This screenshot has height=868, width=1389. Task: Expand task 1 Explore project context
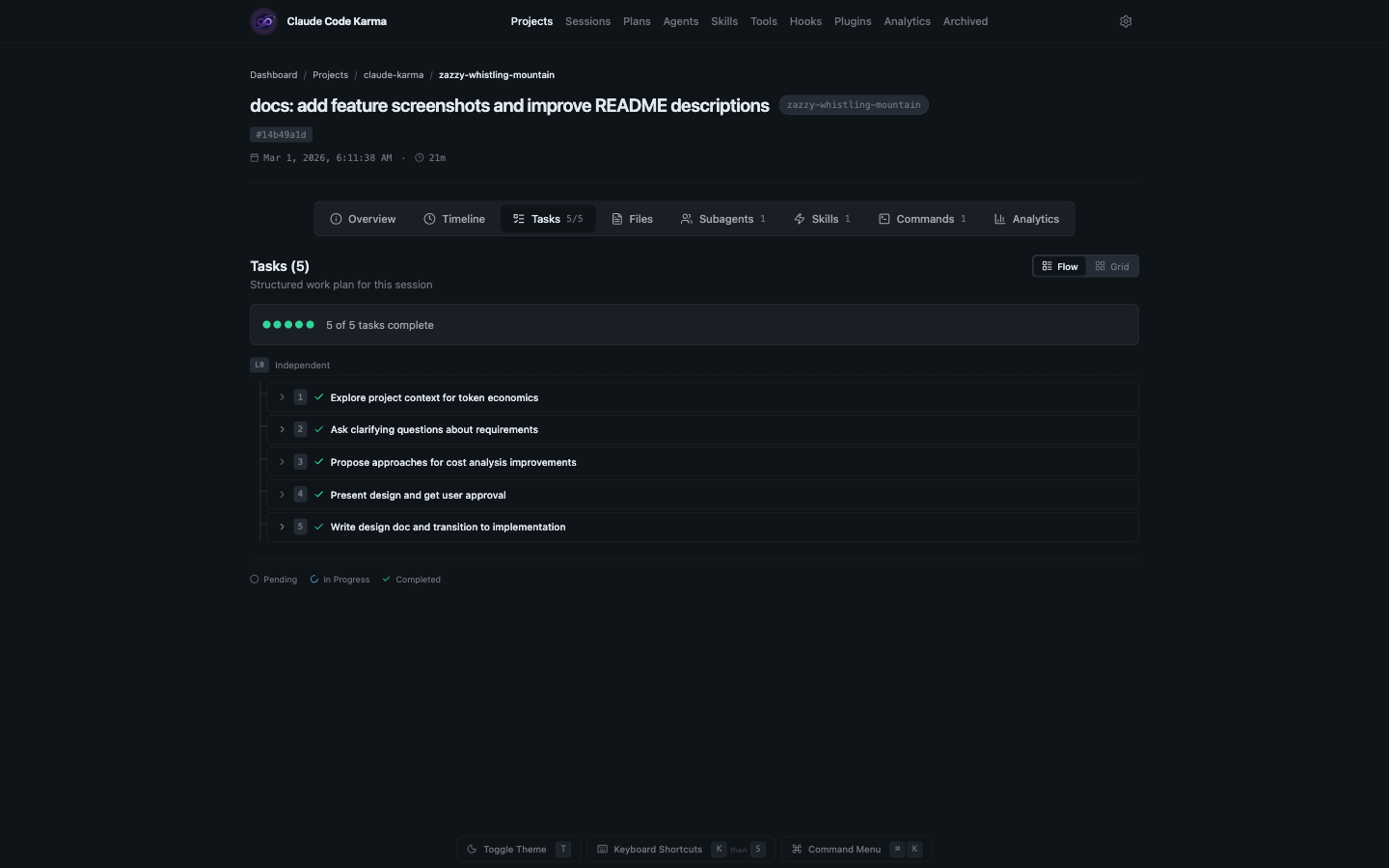pos(282,397)
